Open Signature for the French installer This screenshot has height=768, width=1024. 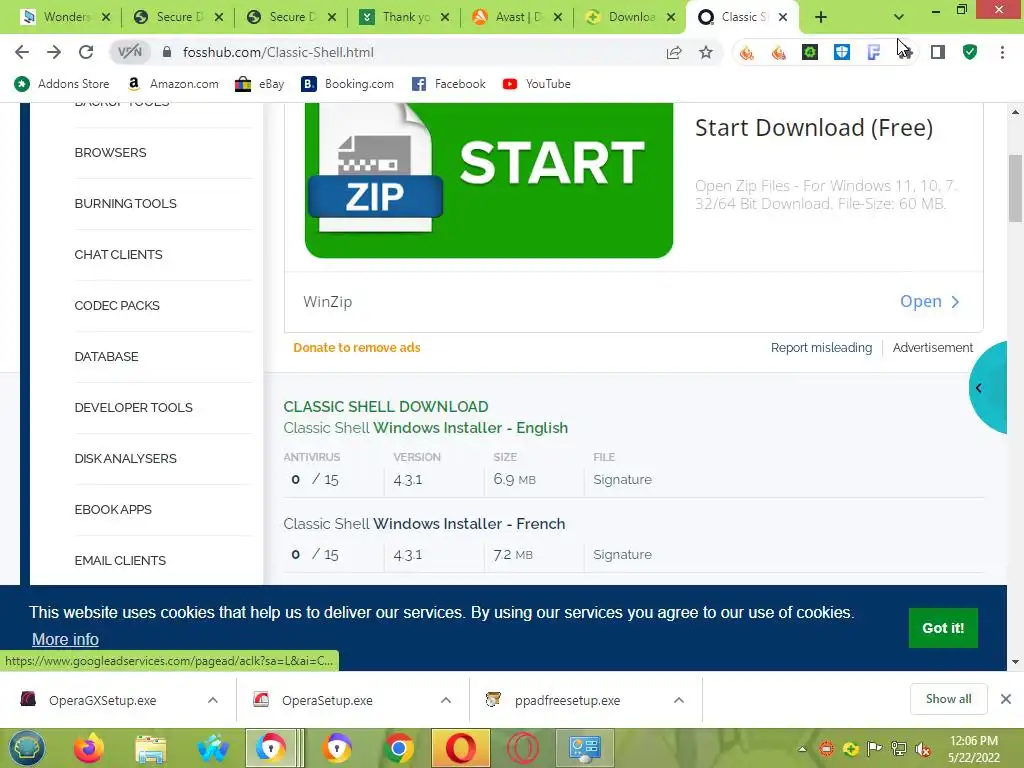point(622,554)
